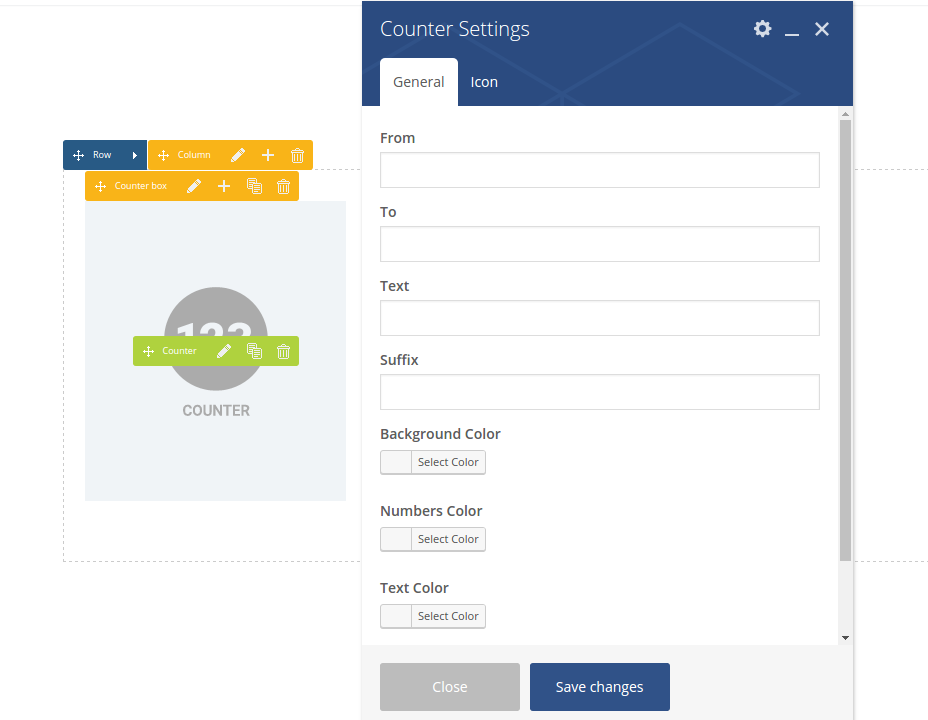
Task: Click the settings panel scroll down arrow
Action: [845, 637]
